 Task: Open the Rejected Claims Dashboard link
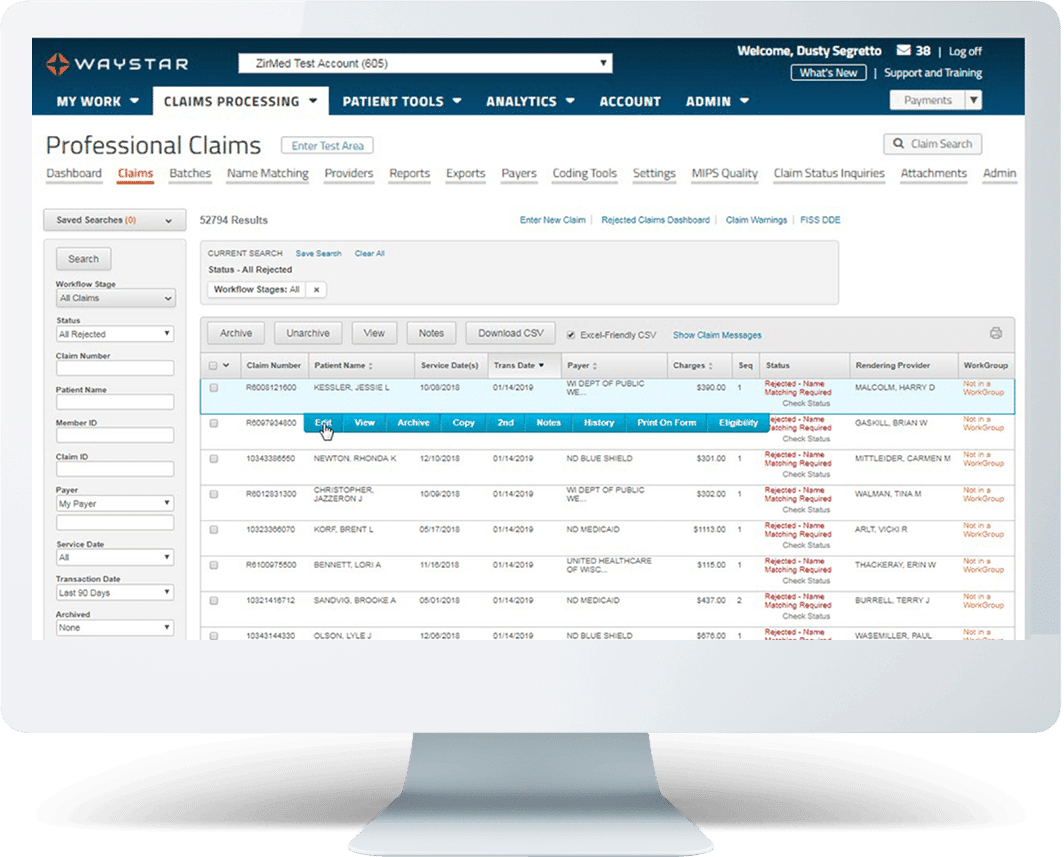coord(655,219)
